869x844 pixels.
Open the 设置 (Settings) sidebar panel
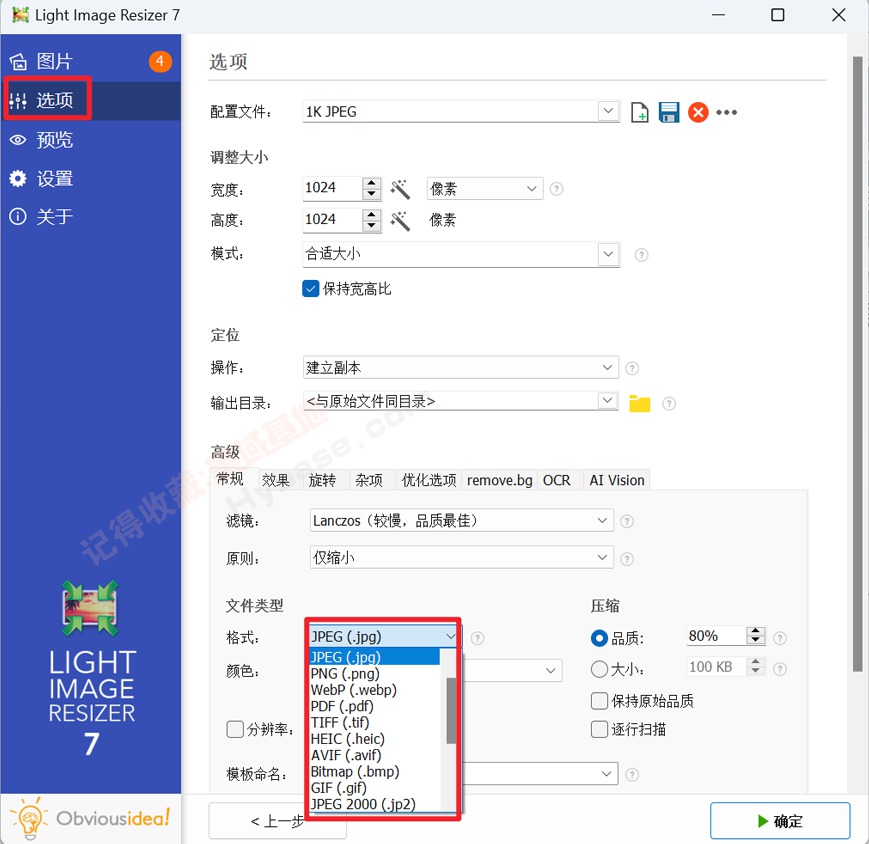tap(55, 178)
